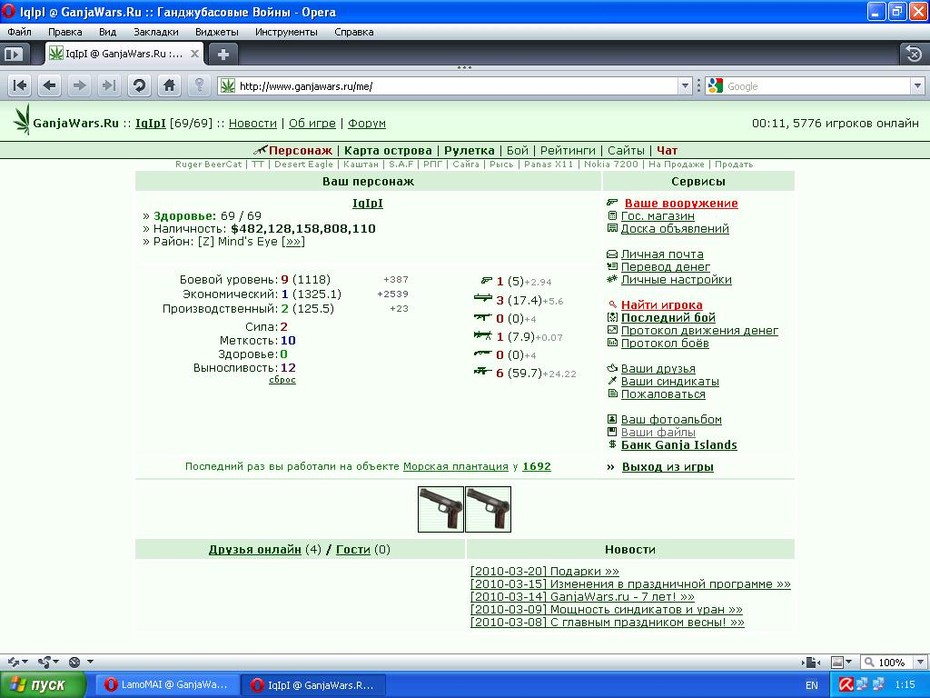Click the pistol skill icon in stats
Image resolution: width=930 pixels, height=698 pixels.
pyautogui.click(x=486, y=281)
